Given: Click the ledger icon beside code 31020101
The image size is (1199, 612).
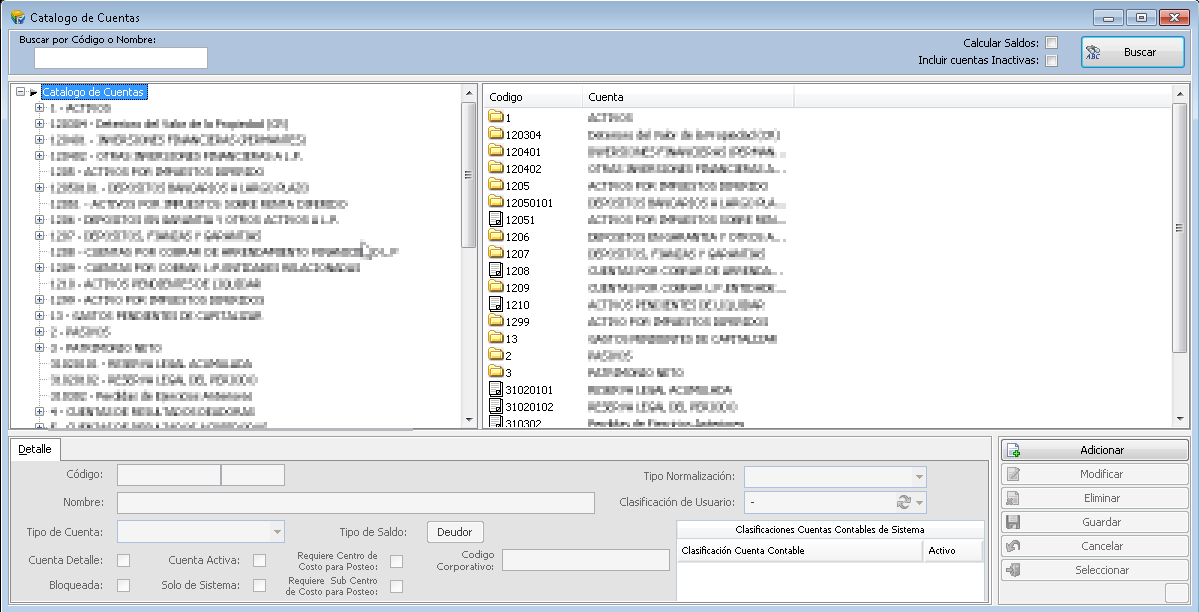Looking at the screenshot, I should [x=497, y=390].
